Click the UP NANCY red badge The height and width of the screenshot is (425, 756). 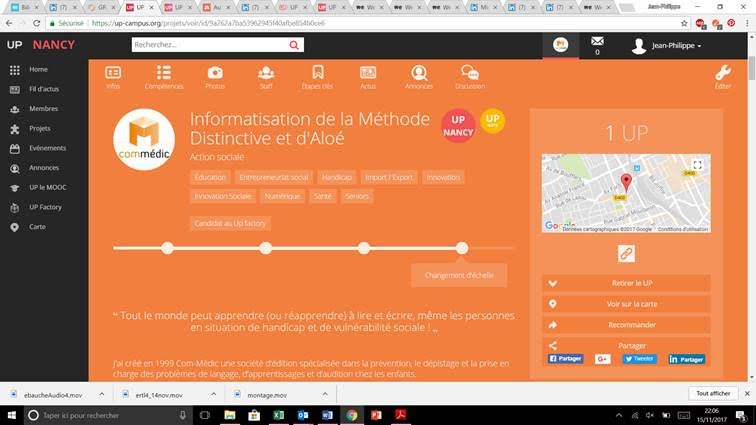click(x=458, y=126)
